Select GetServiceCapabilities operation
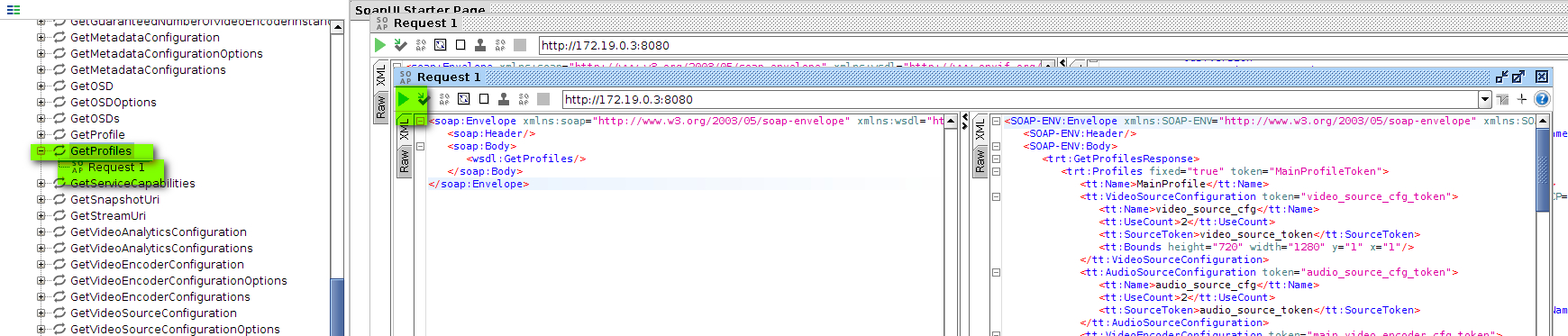Screen dimensions: 1568x336 [x=132, y=184]
